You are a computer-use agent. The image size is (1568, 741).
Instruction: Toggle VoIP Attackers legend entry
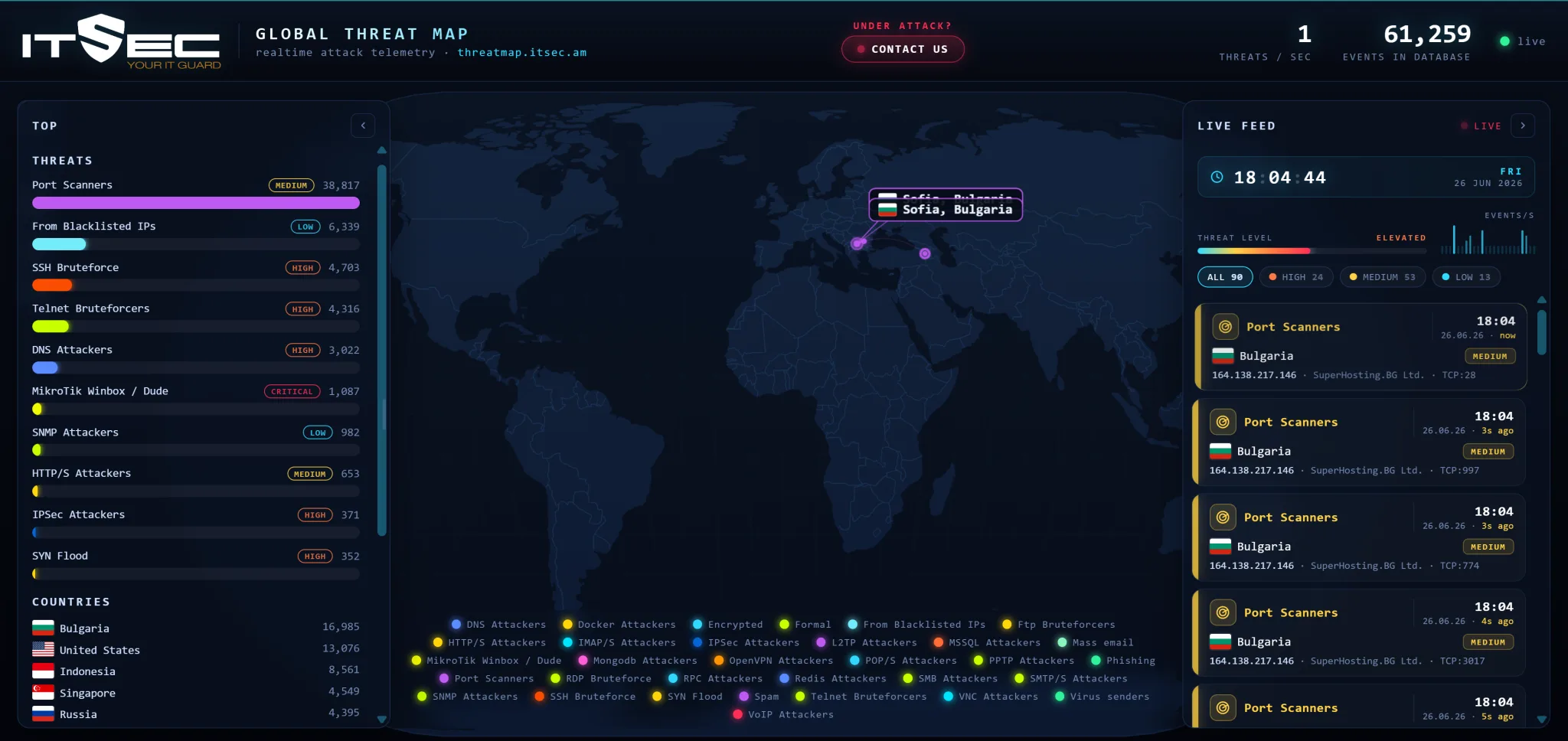point(783,714)
